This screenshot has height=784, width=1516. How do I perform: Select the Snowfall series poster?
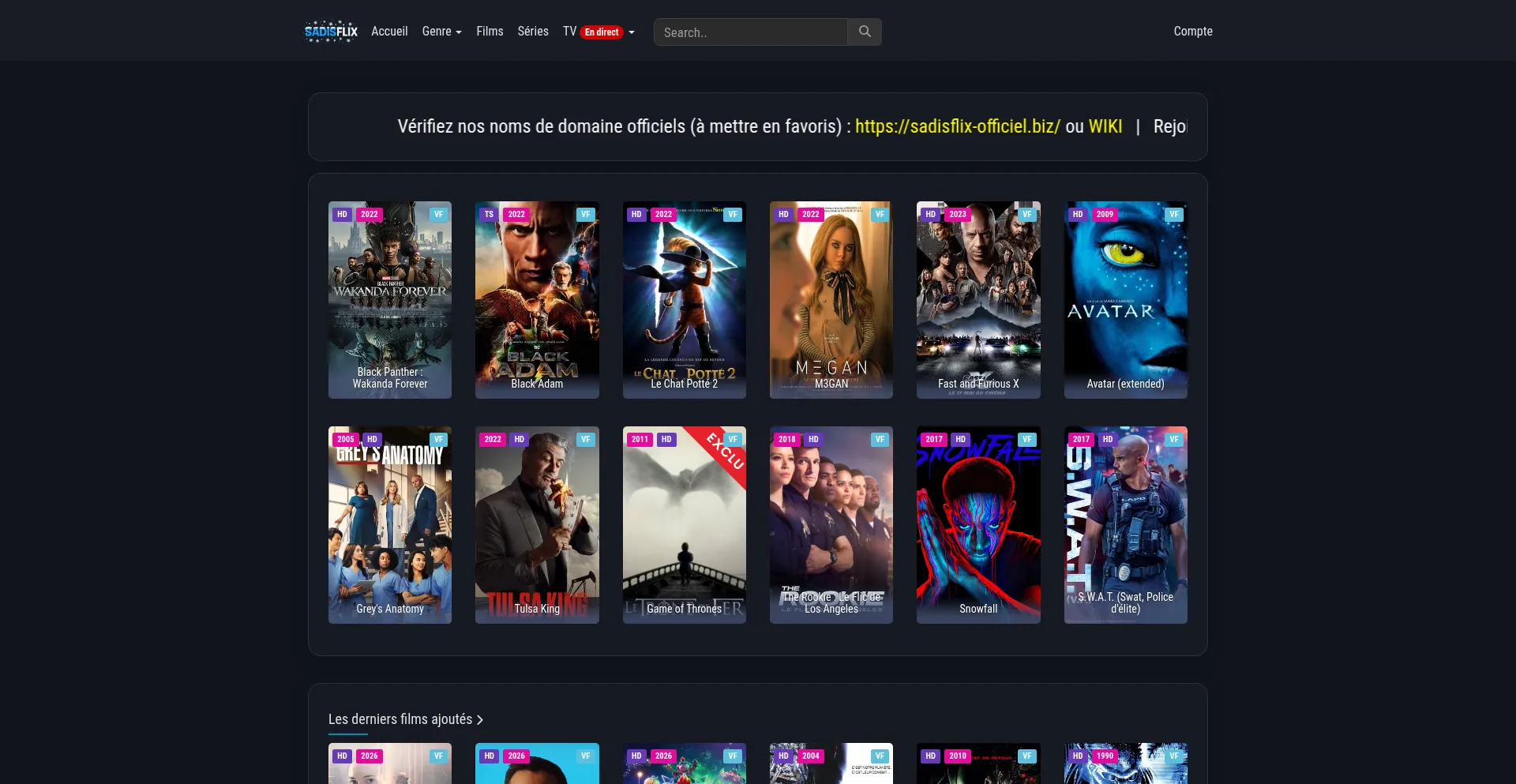point(978,525)
